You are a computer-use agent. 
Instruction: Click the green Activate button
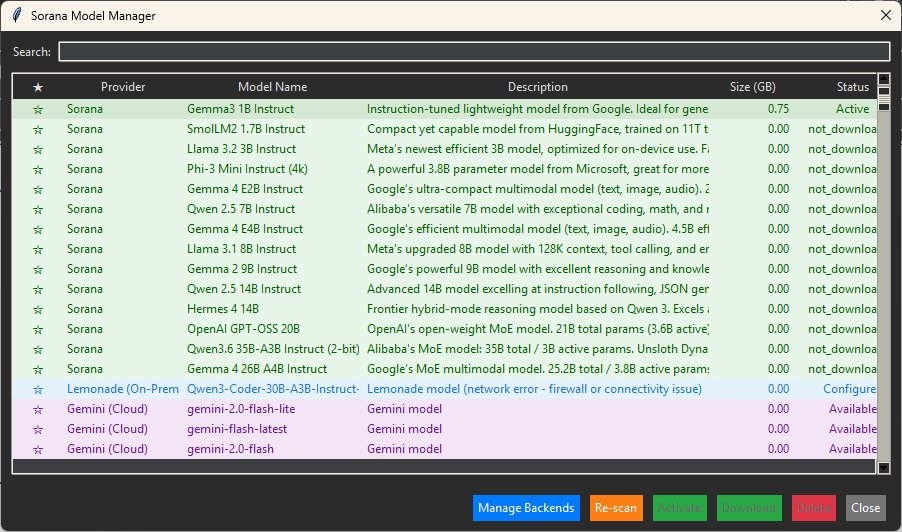(x=680, y=508)
